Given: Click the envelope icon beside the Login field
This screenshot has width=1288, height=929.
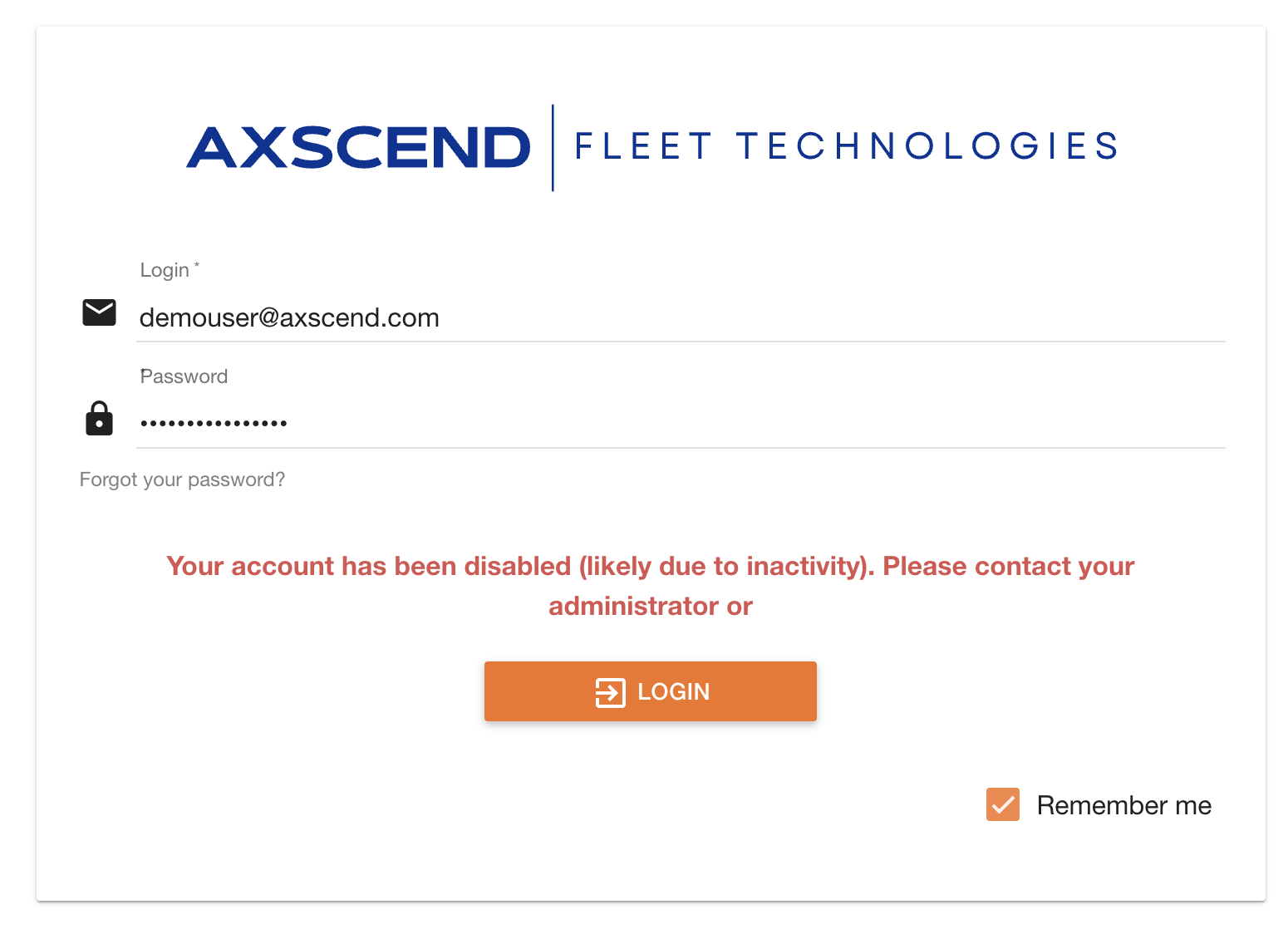Looking at the screenshot, I should 99,313.
